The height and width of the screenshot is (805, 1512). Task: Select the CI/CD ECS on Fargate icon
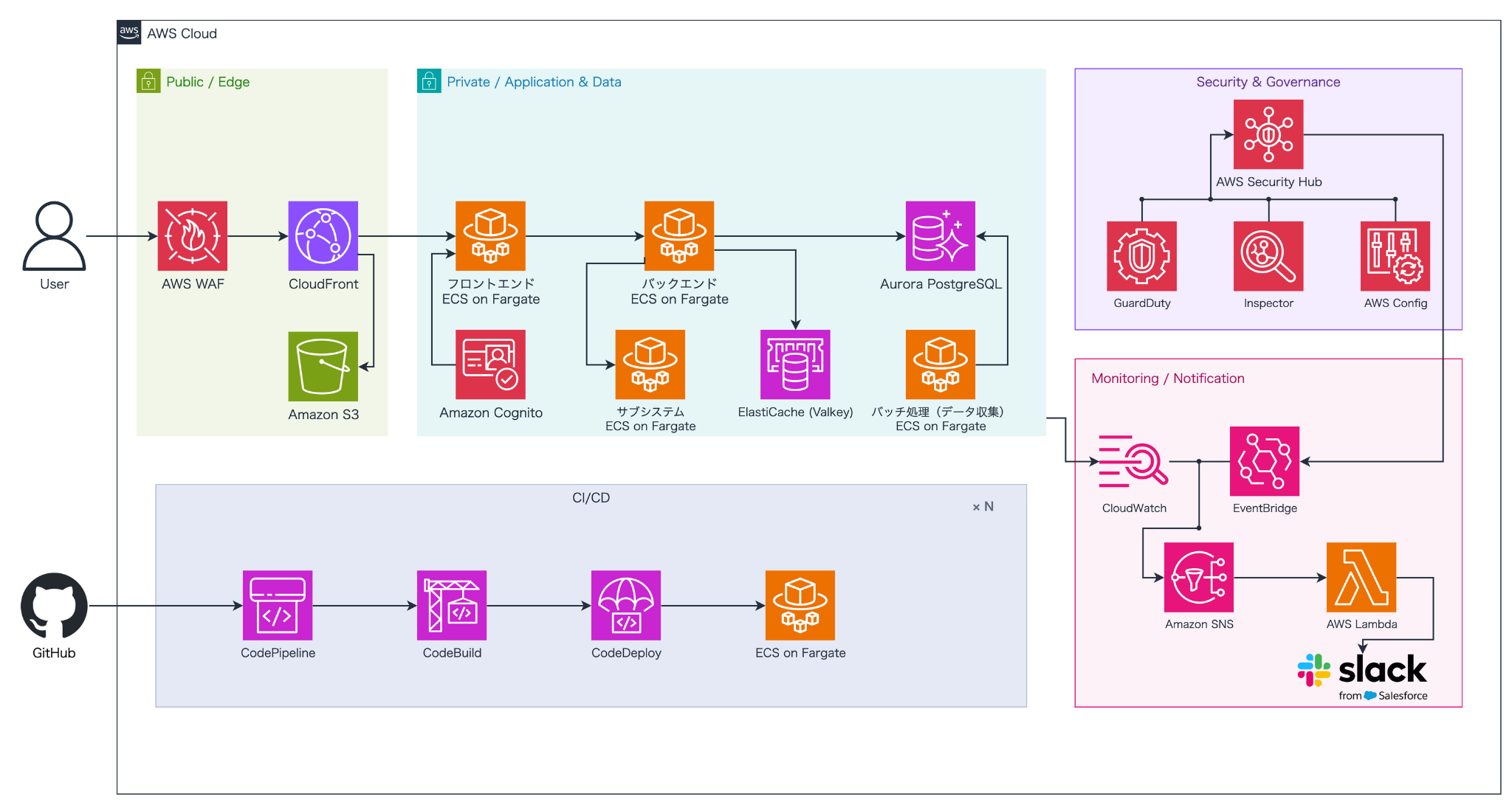[800, 605]
